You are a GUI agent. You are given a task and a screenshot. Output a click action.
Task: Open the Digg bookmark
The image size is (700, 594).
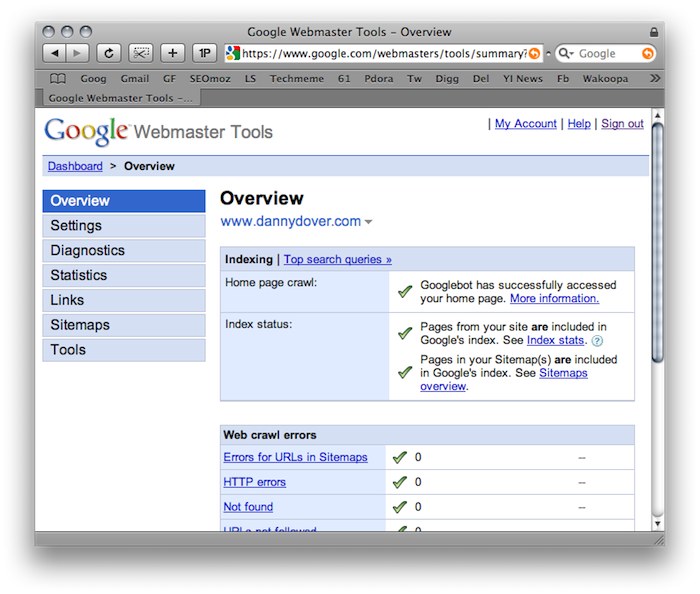click(x=447, y=79)
